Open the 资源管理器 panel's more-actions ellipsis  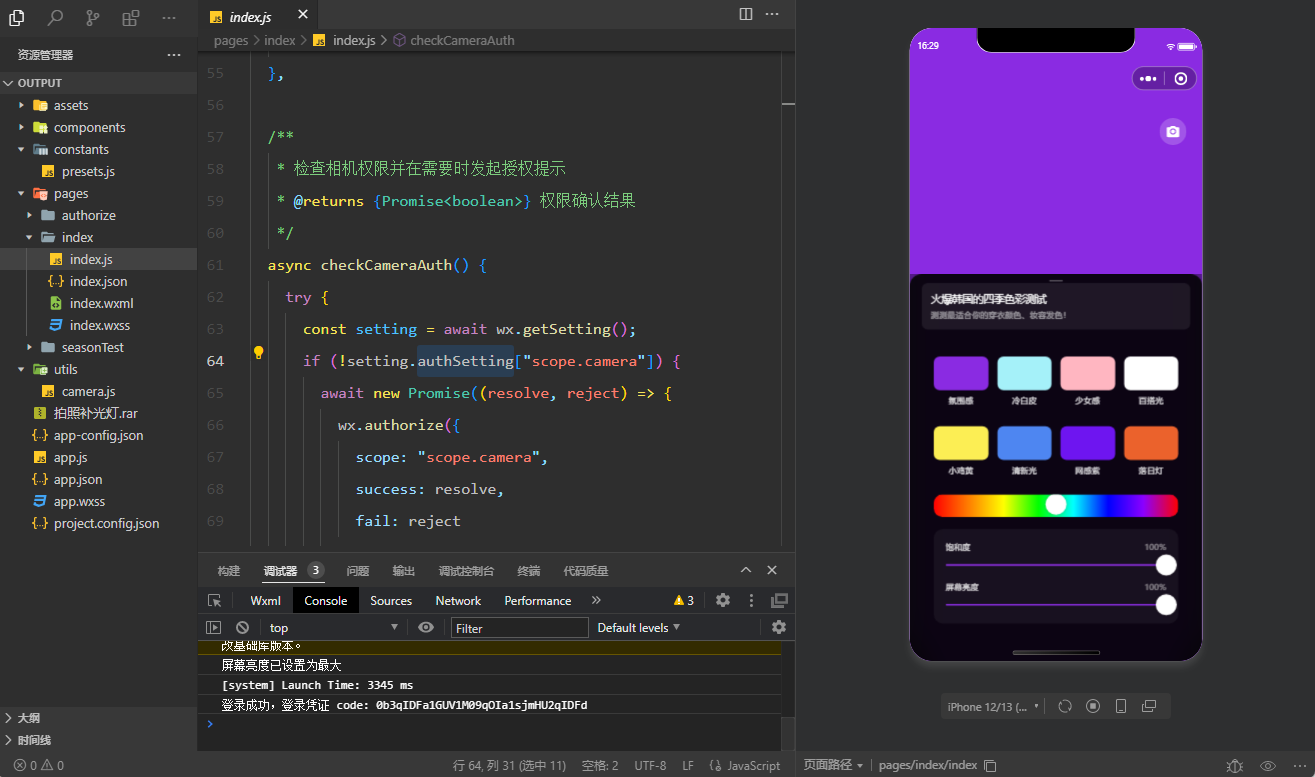click(174, 55)
